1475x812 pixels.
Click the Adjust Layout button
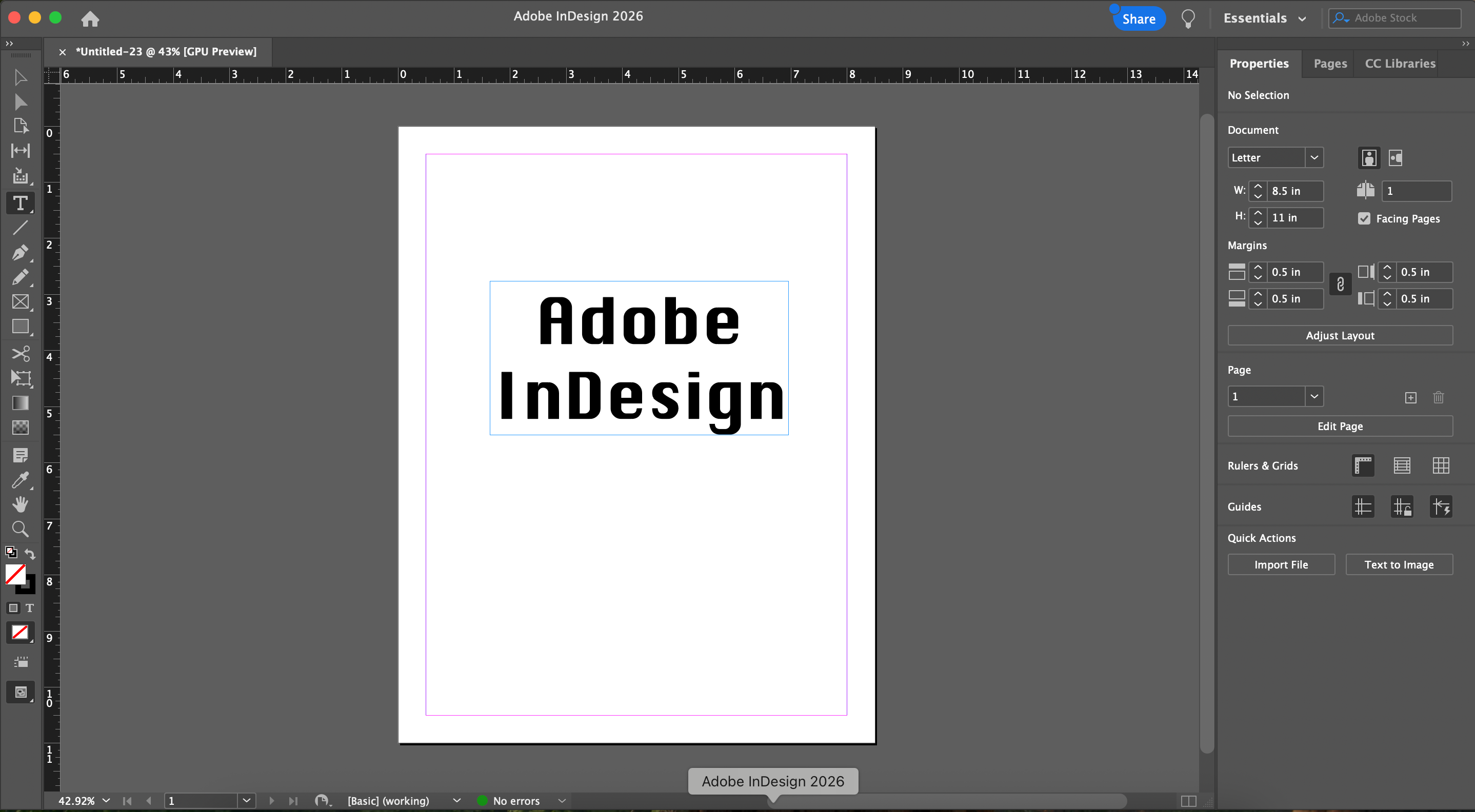(1339, 336)
